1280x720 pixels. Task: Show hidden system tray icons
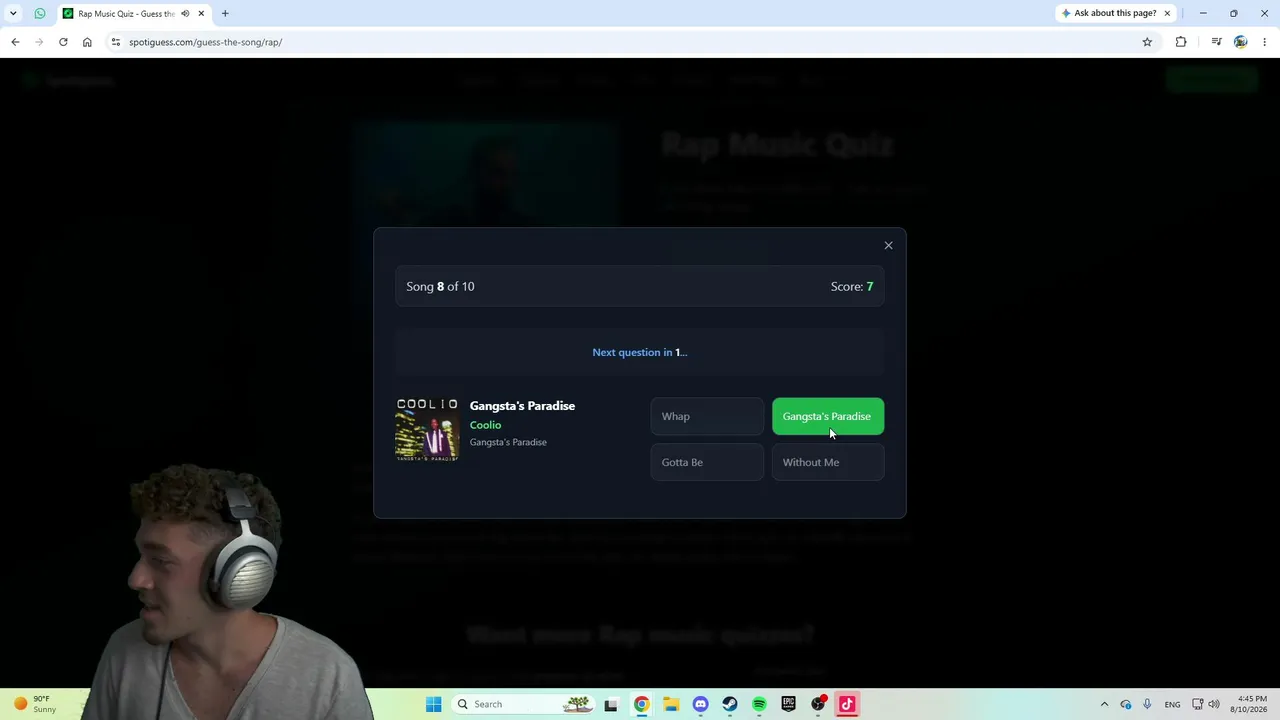(1104, 704)
